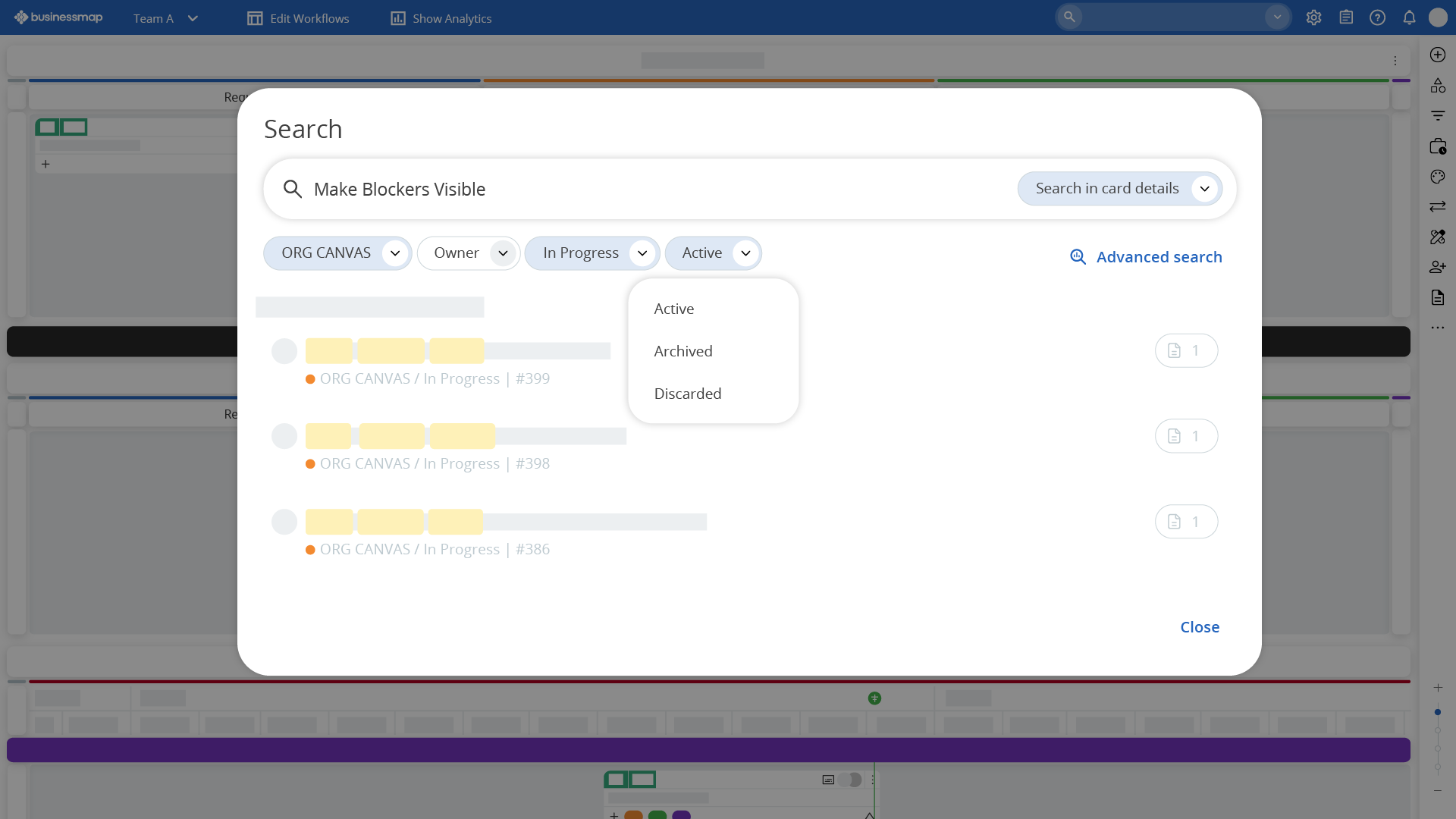Click the add user icon in sidebar
The image size is (1456, 819).
(x=1438, y=267)
